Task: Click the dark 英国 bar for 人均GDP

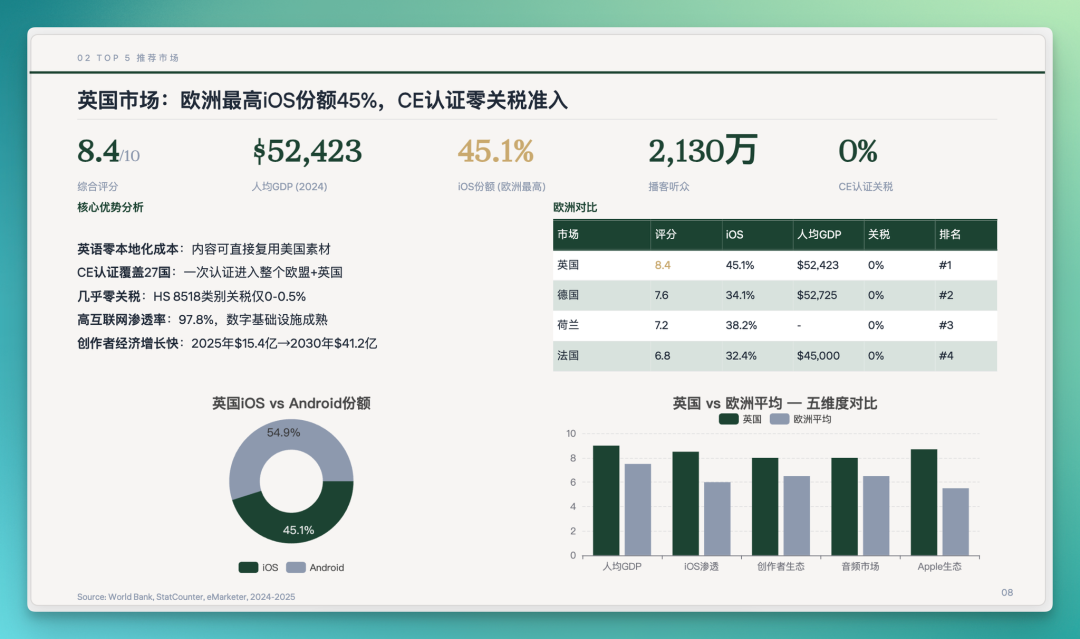Action: (x=606, y=501)
